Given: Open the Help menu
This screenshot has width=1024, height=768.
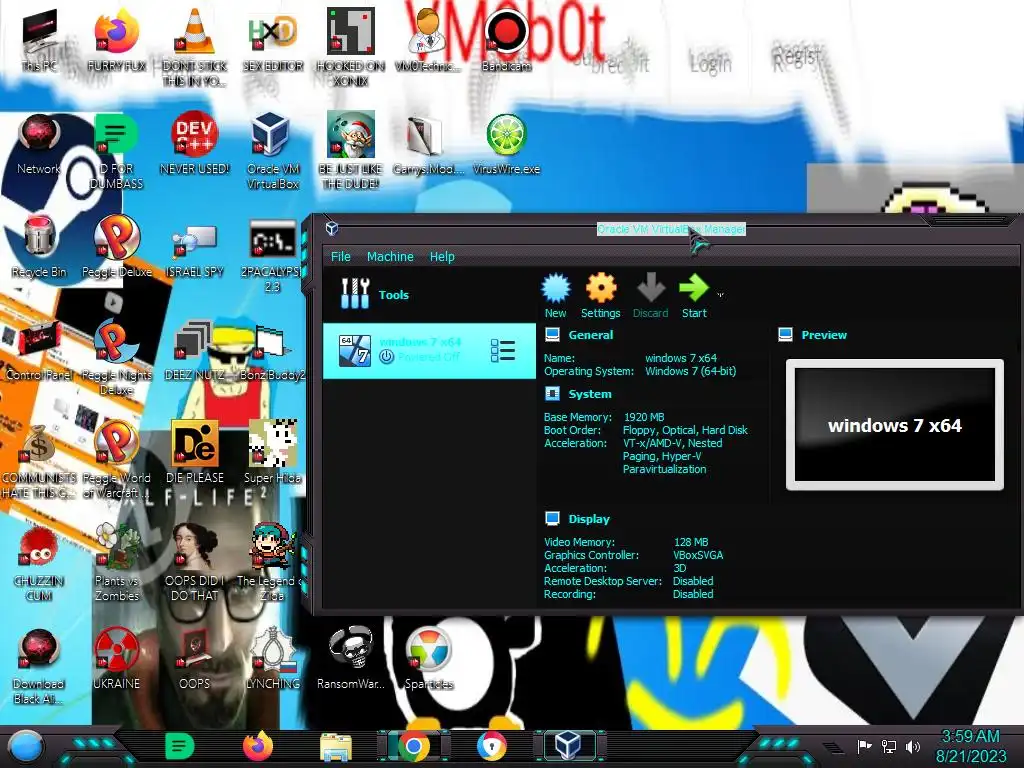Looking at the screenshot, I should pos(442,257).
